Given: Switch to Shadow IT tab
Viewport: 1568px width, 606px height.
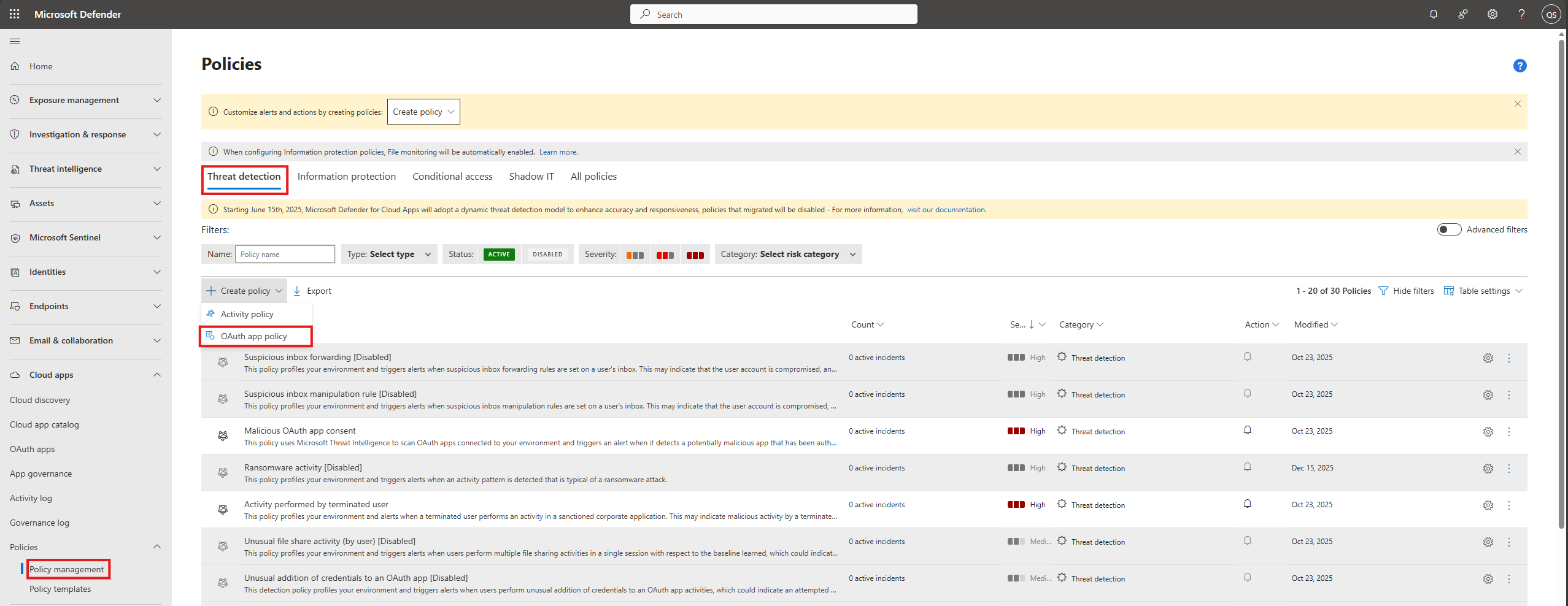Looking at the screenshot, I should [531, 177].
